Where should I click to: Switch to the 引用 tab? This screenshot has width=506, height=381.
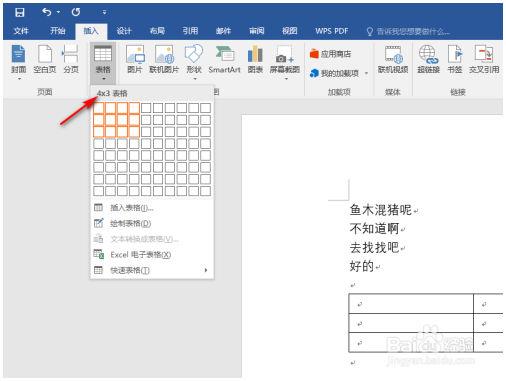tap(190, 31)
